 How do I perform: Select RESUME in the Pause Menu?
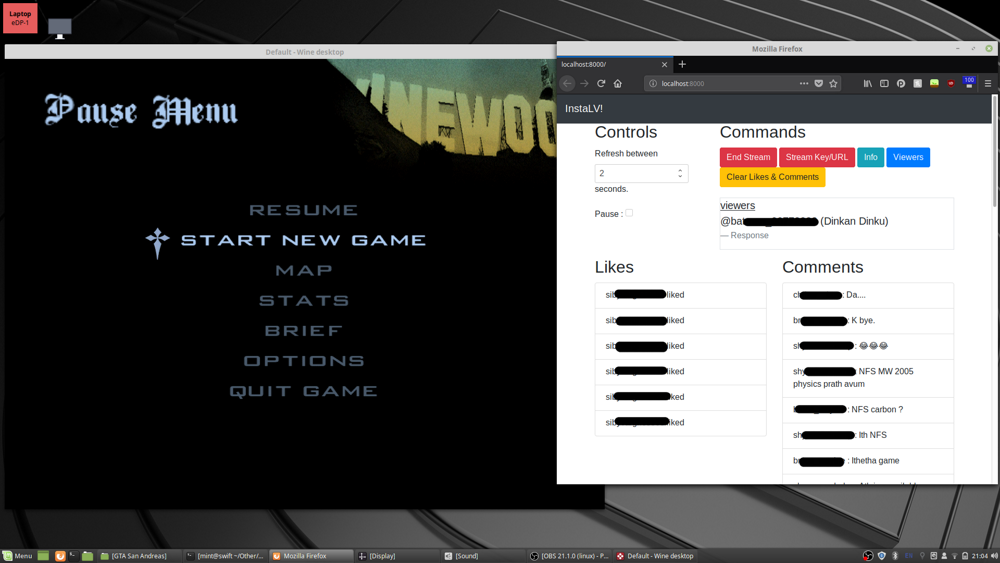(304, 210)
